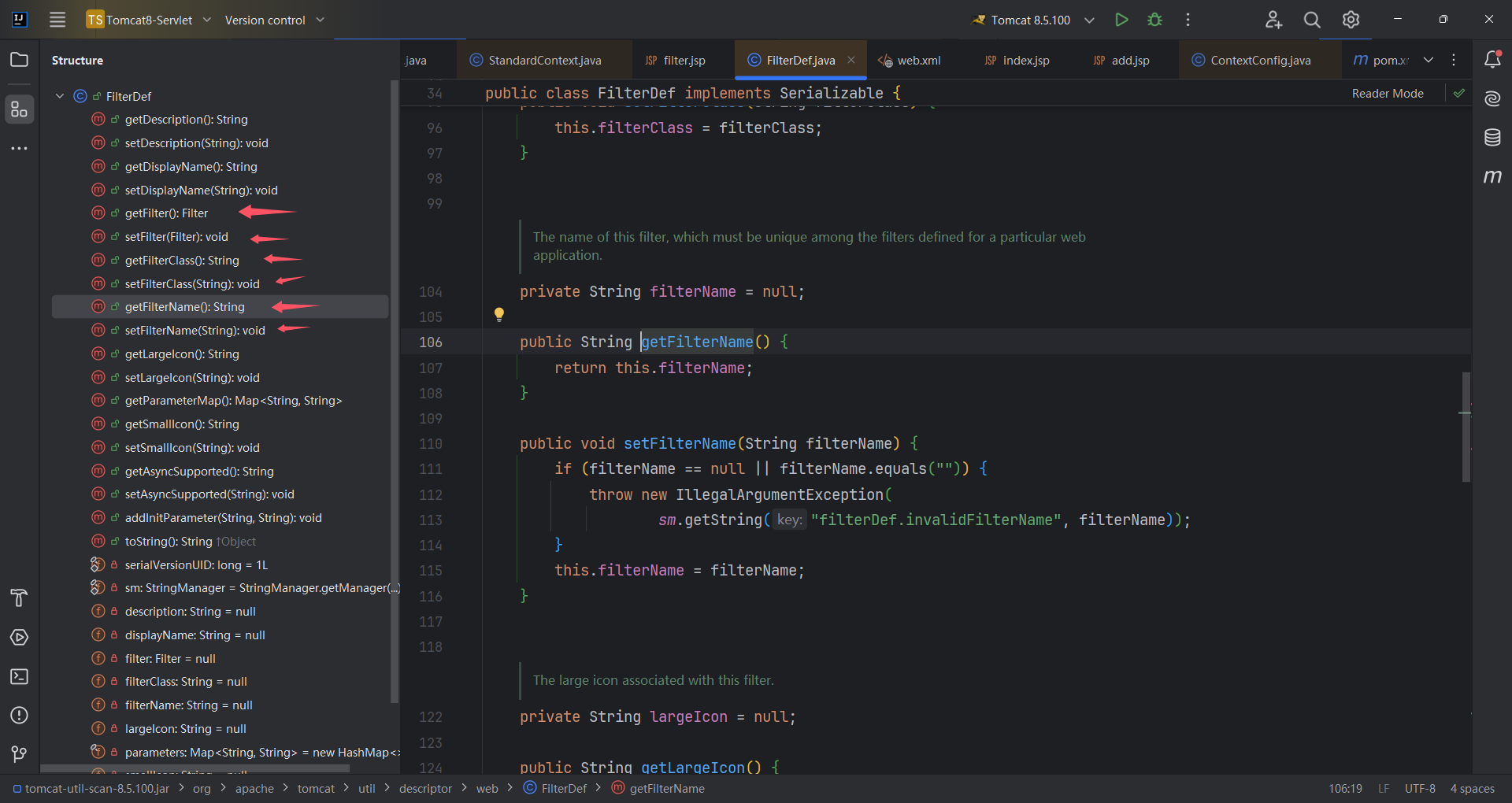Click apache breadcrumb segment

point(255,789)
